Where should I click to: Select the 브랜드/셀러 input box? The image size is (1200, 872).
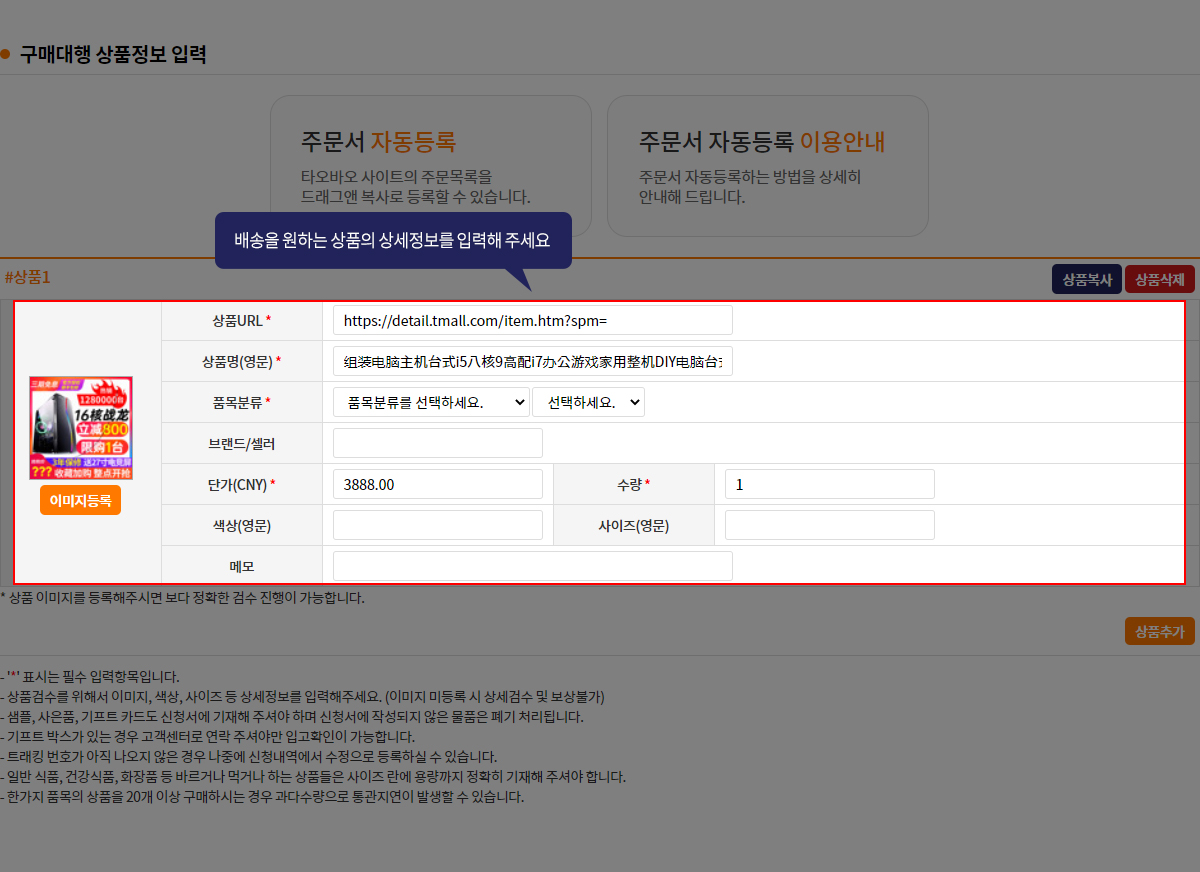point(437,443)
